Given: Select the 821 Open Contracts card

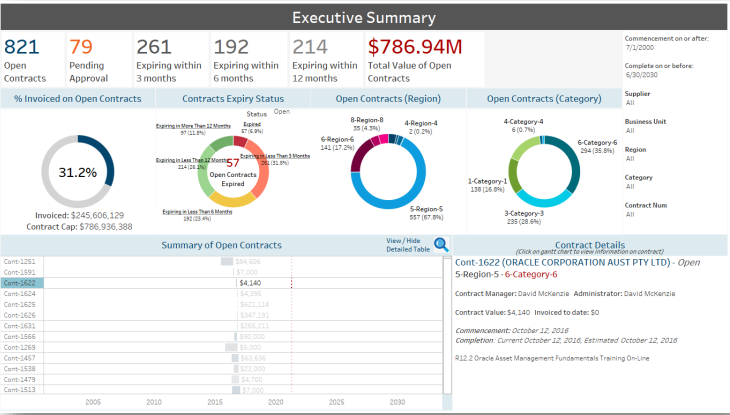Looking at the screenshot, I should pyautogui.click(x=33, y=59).
